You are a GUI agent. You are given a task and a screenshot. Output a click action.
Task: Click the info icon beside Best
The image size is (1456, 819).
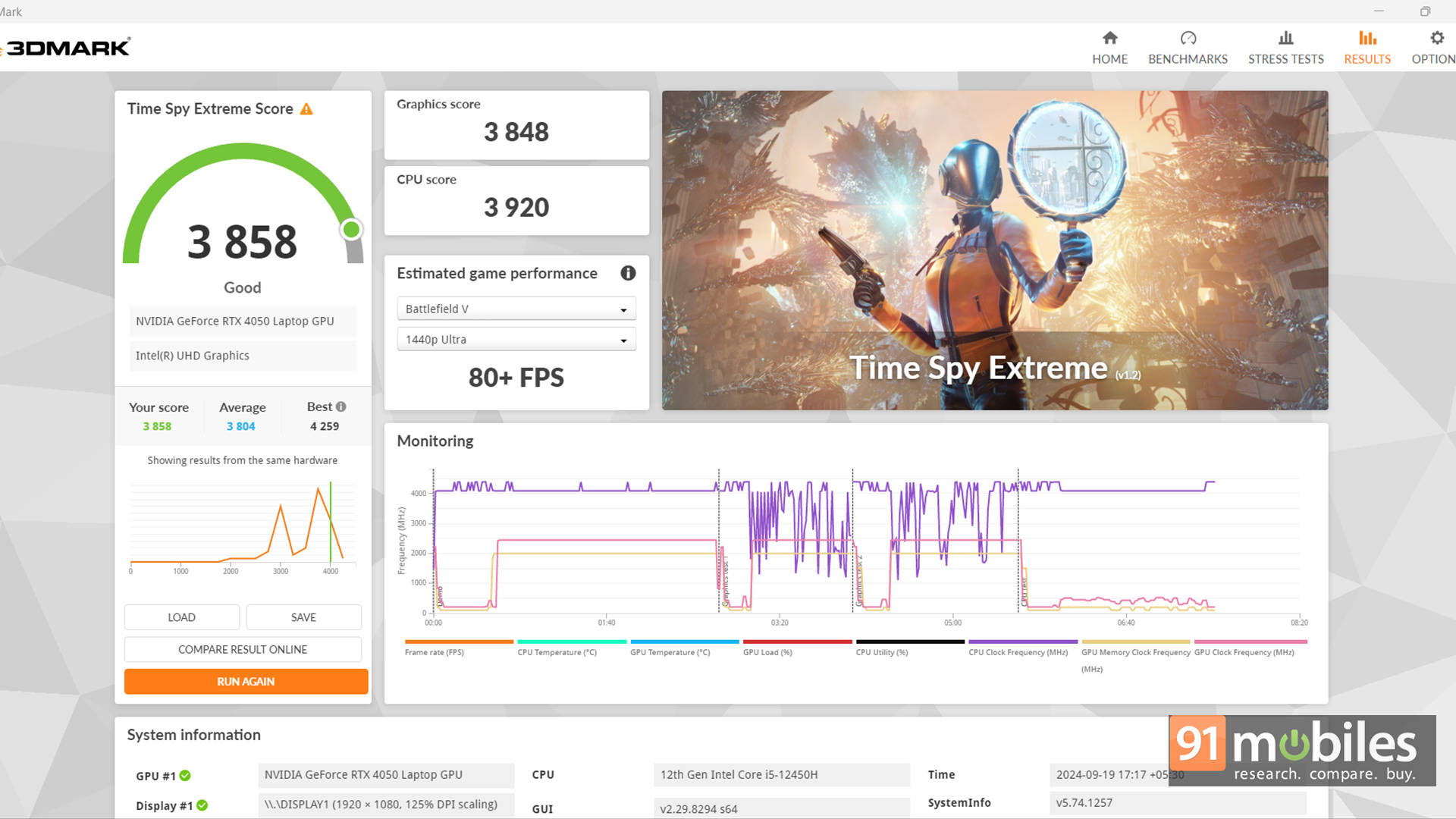(x=341, y=406)
